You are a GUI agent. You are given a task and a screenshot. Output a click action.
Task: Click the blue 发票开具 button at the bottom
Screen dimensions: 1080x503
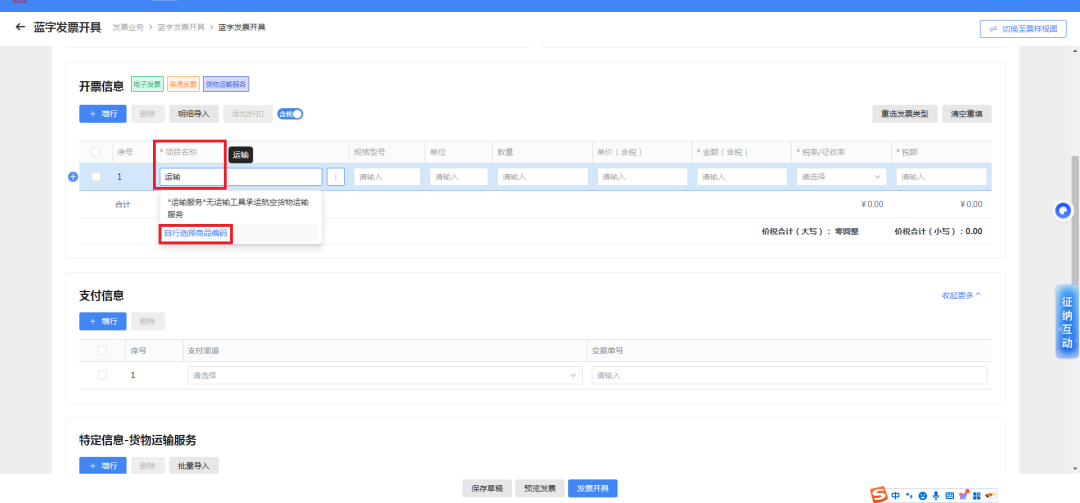click(593, 488)
